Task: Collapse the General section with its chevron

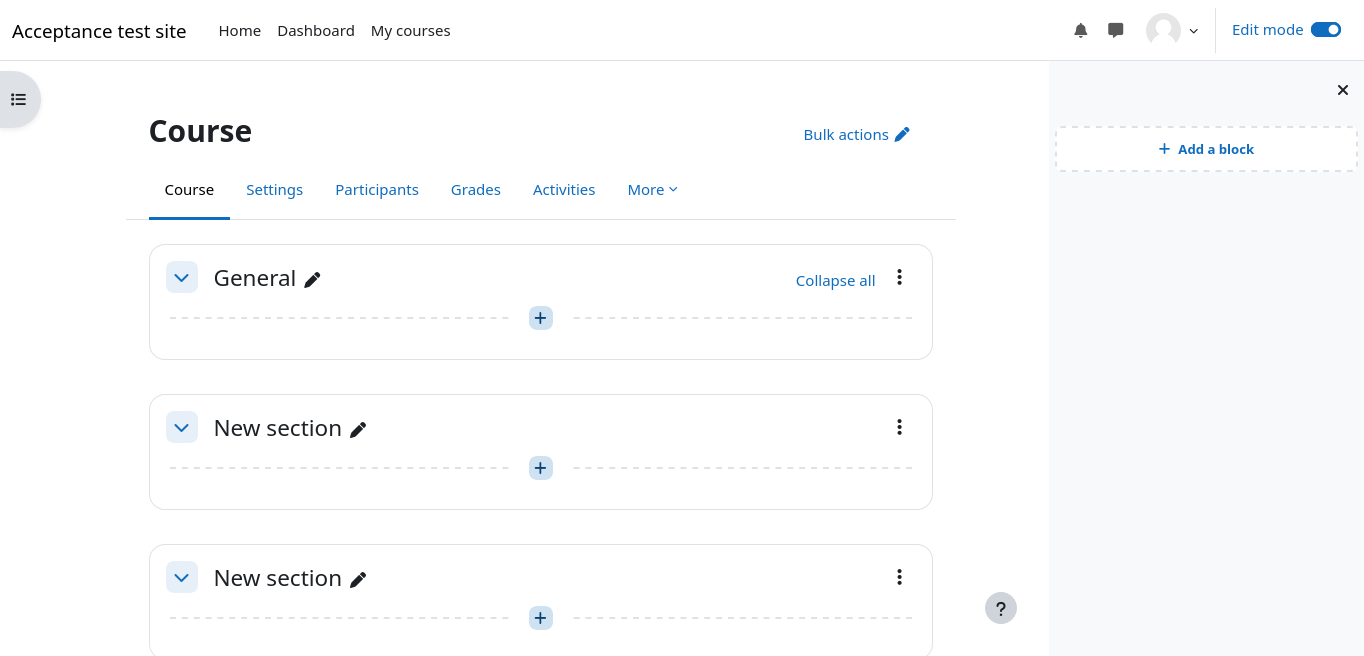Action: click(181, 278)
